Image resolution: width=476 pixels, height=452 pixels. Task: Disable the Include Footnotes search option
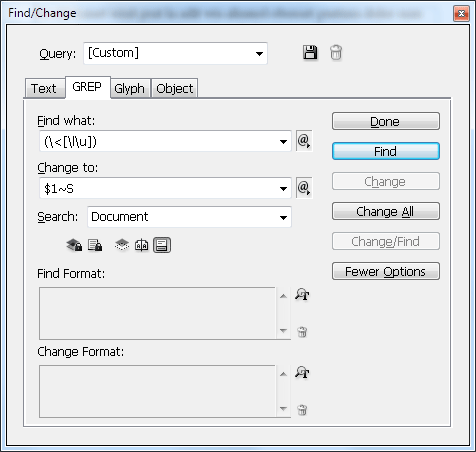(x=162, y=245)
